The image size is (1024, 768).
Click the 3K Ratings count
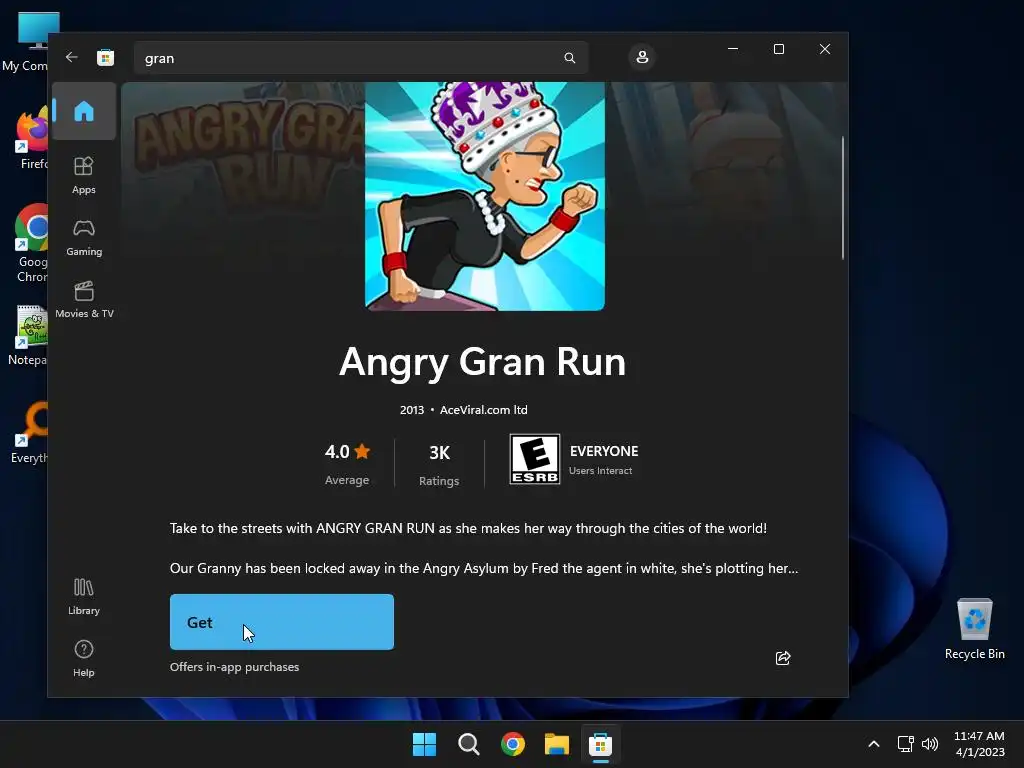pos(439,465)
